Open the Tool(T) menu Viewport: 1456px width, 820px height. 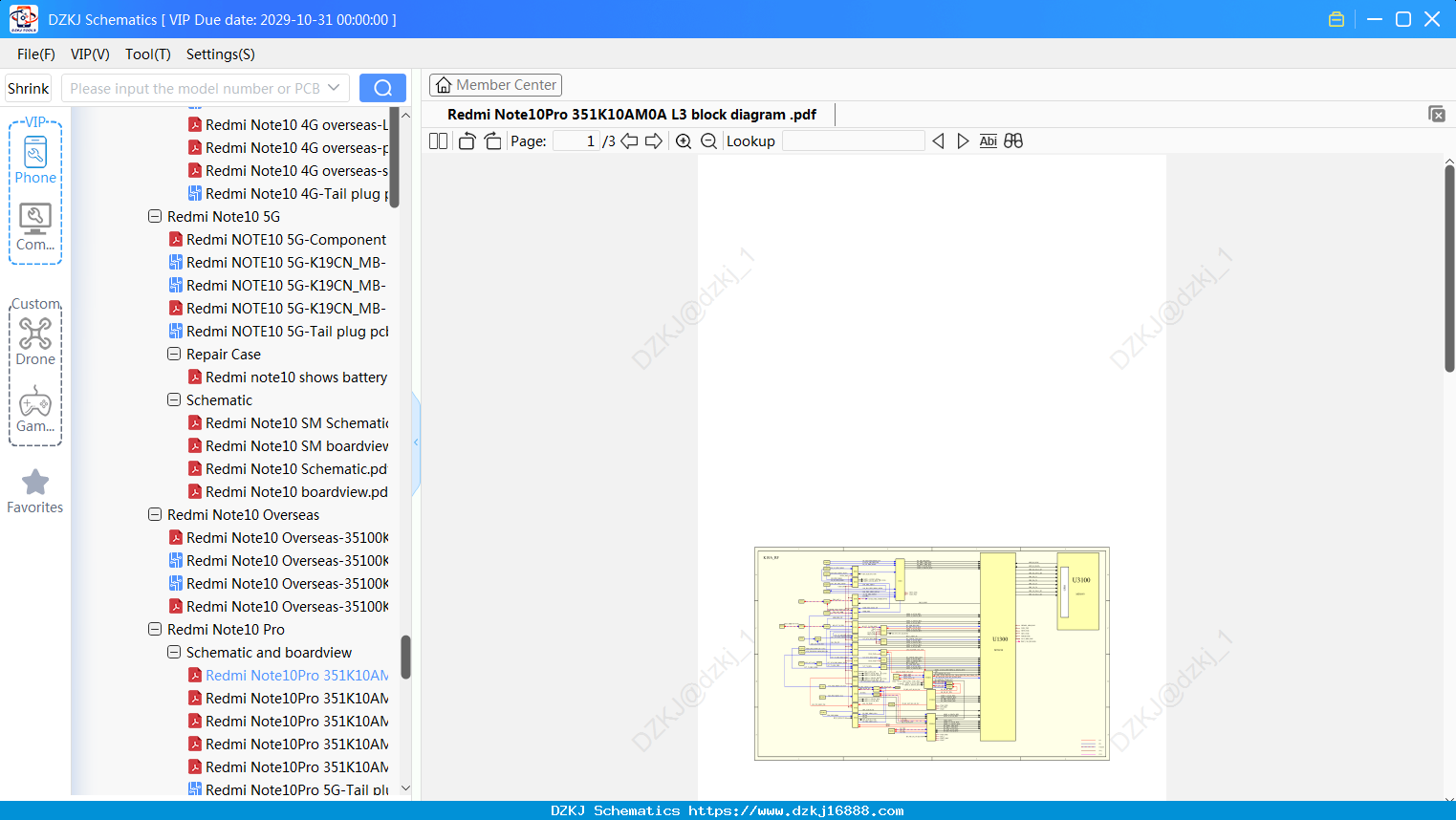click(x=148, y=54)
